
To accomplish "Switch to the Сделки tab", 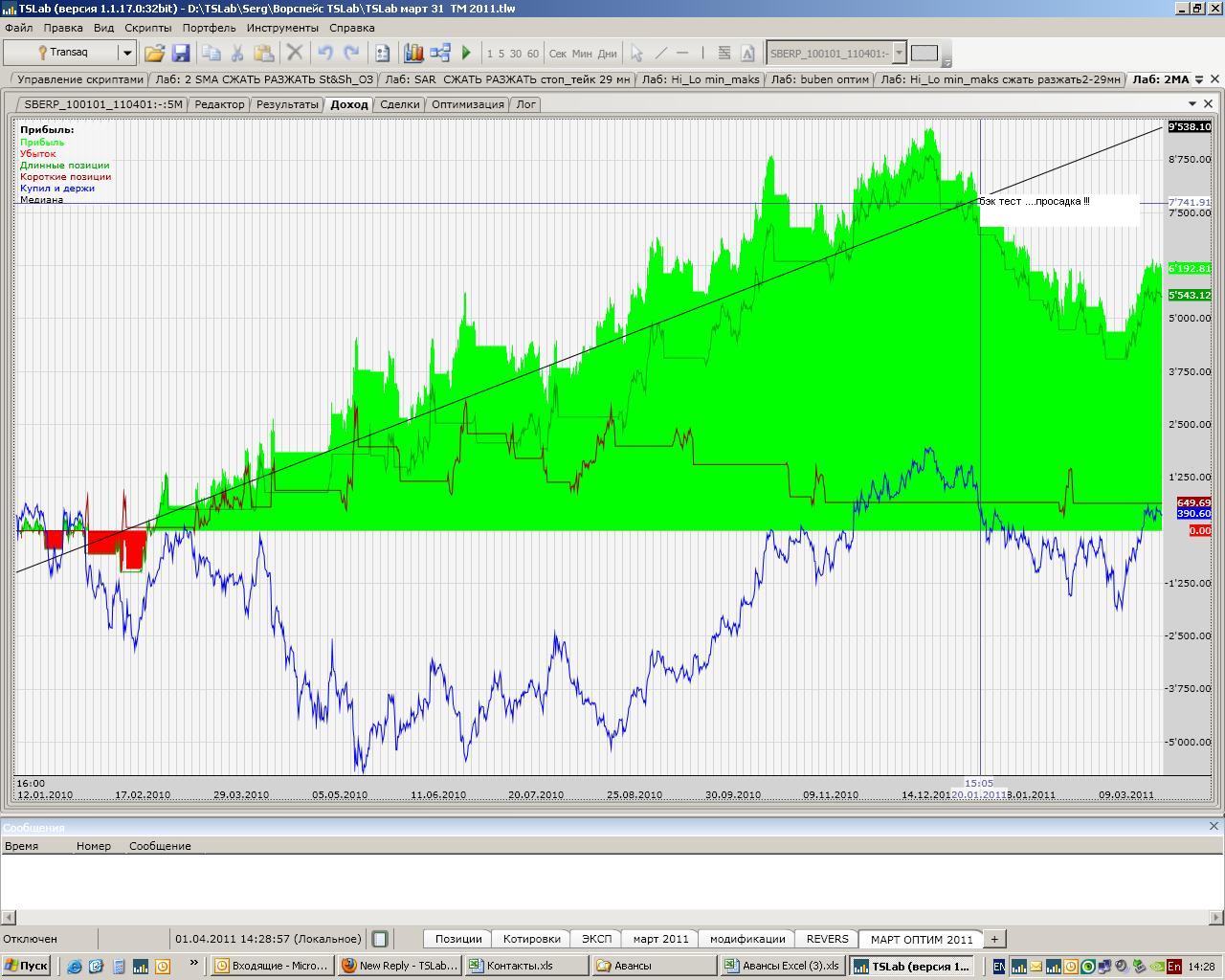I will (399, 104).
